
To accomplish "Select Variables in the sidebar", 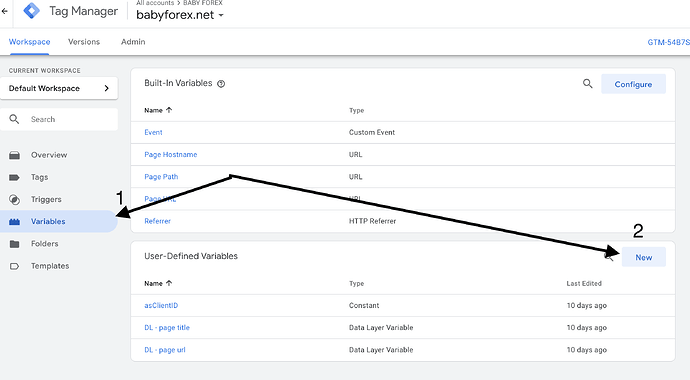I will (48, 221).
